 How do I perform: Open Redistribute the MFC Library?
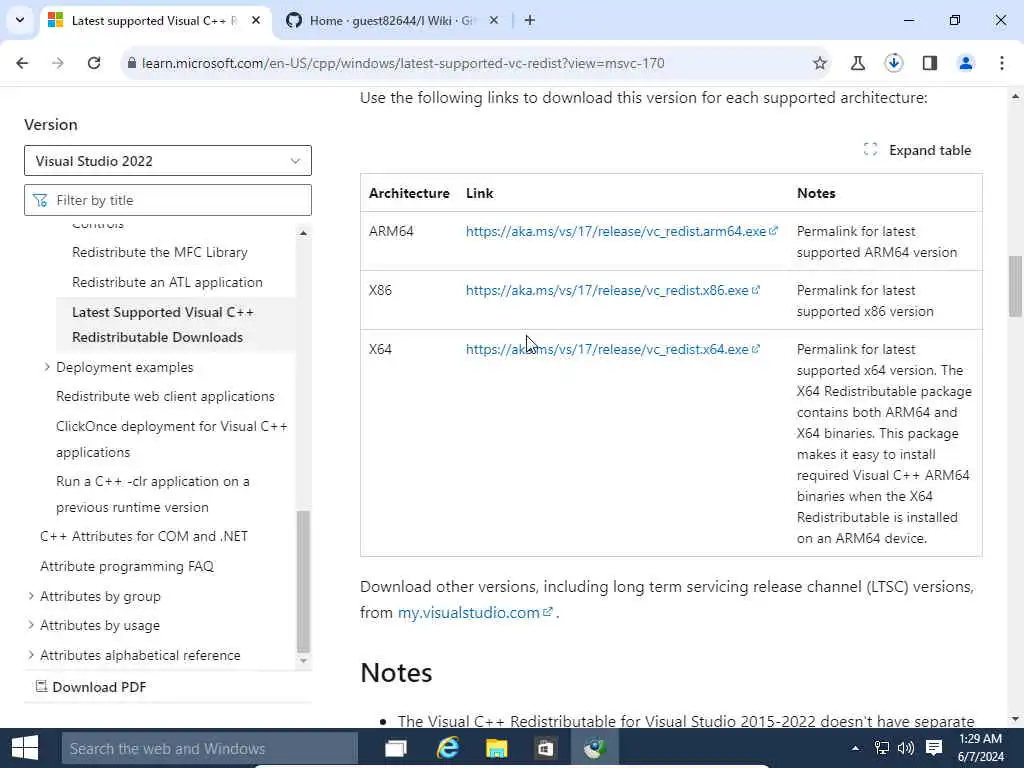click(159, 252)
